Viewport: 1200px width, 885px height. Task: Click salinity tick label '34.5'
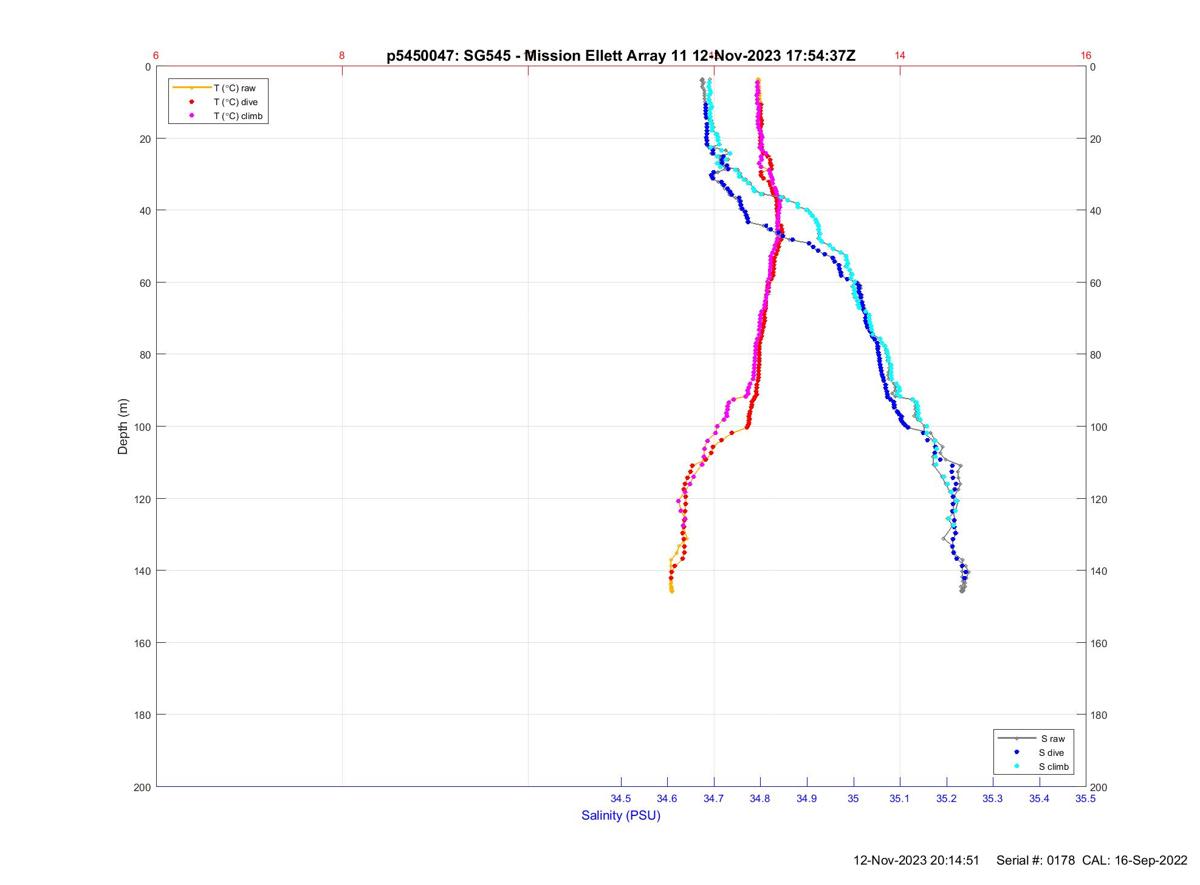point(621,798)
